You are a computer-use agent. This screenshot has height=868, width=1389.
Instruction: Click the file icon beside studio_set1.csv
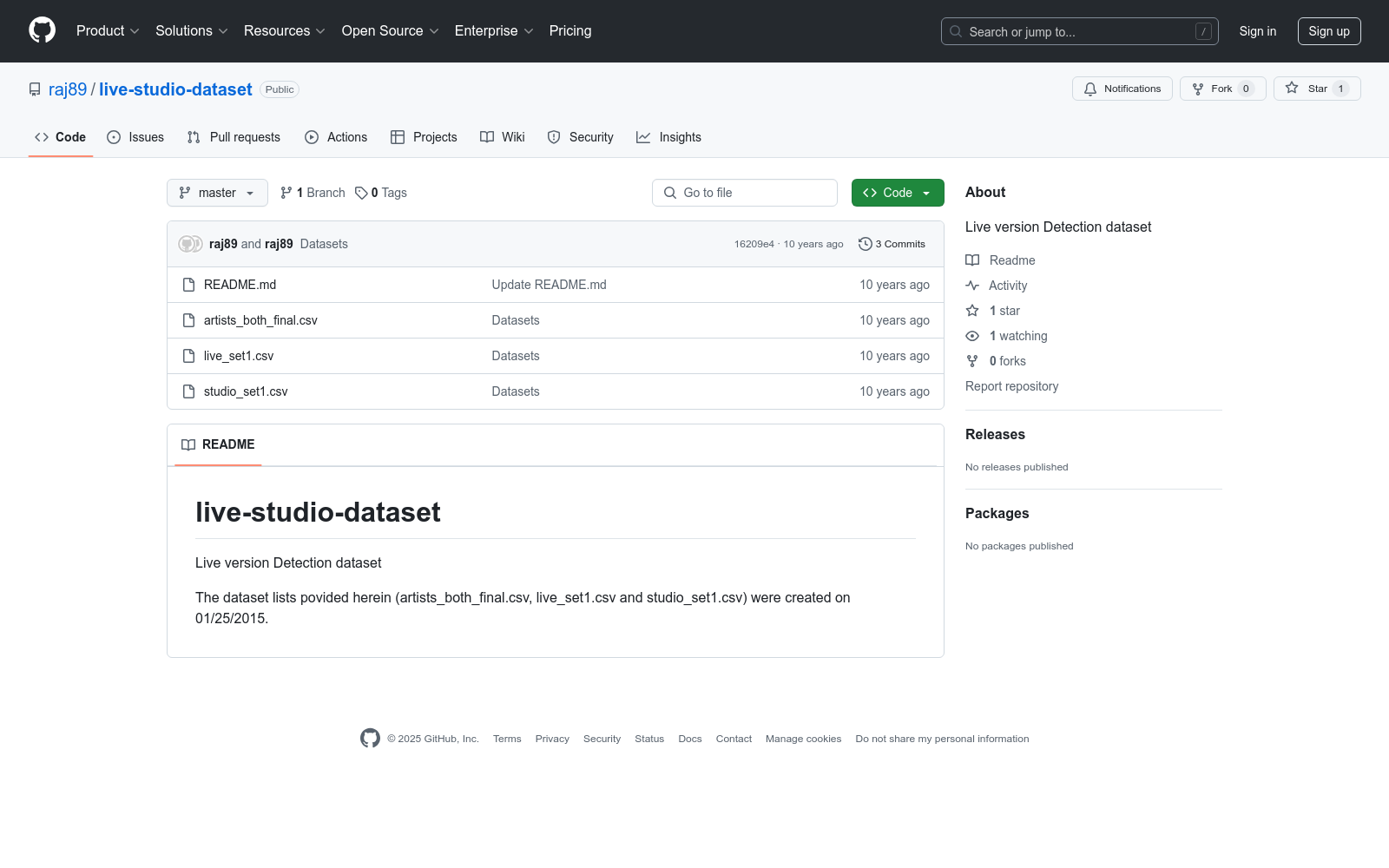[188, 391]
